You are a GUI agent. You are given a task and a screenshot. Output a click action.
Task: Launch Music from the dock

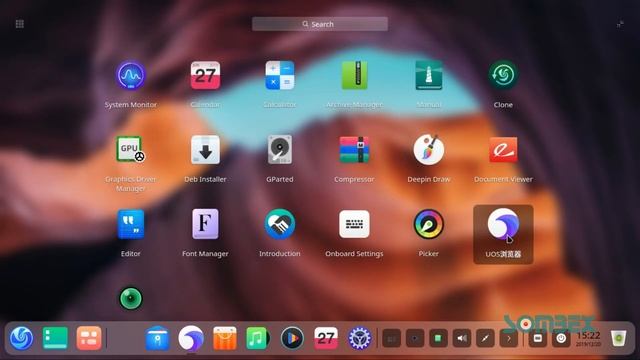[x=257, y=338]
